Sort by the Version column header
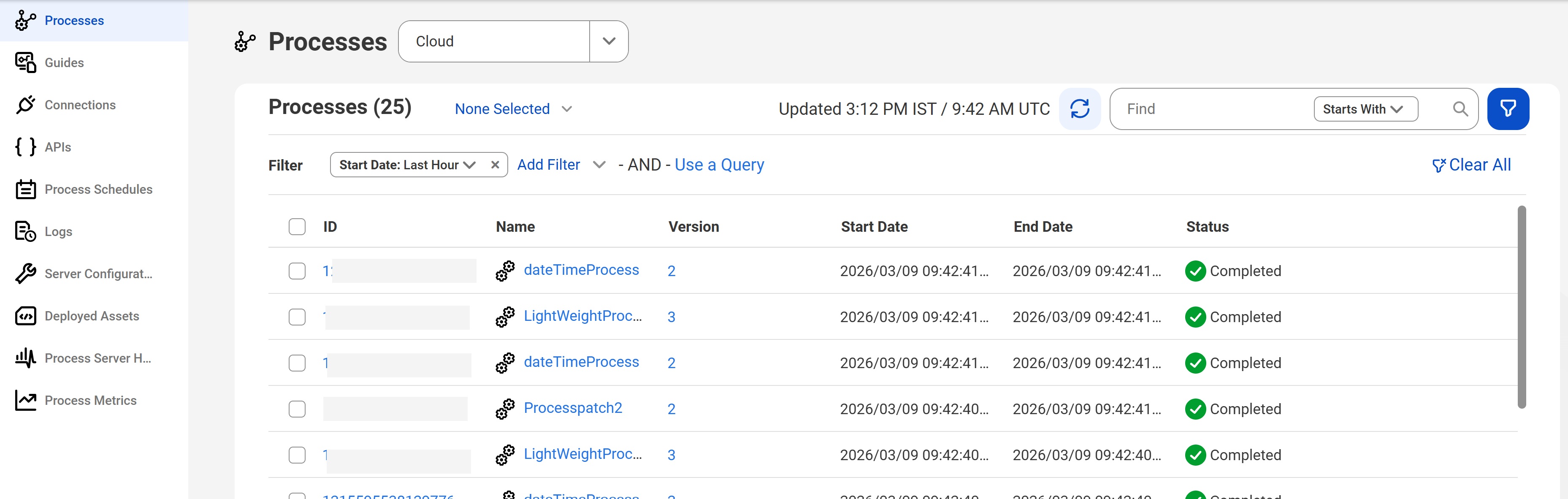The width and height of the screenshot is (1568, 499). (693, 227)
